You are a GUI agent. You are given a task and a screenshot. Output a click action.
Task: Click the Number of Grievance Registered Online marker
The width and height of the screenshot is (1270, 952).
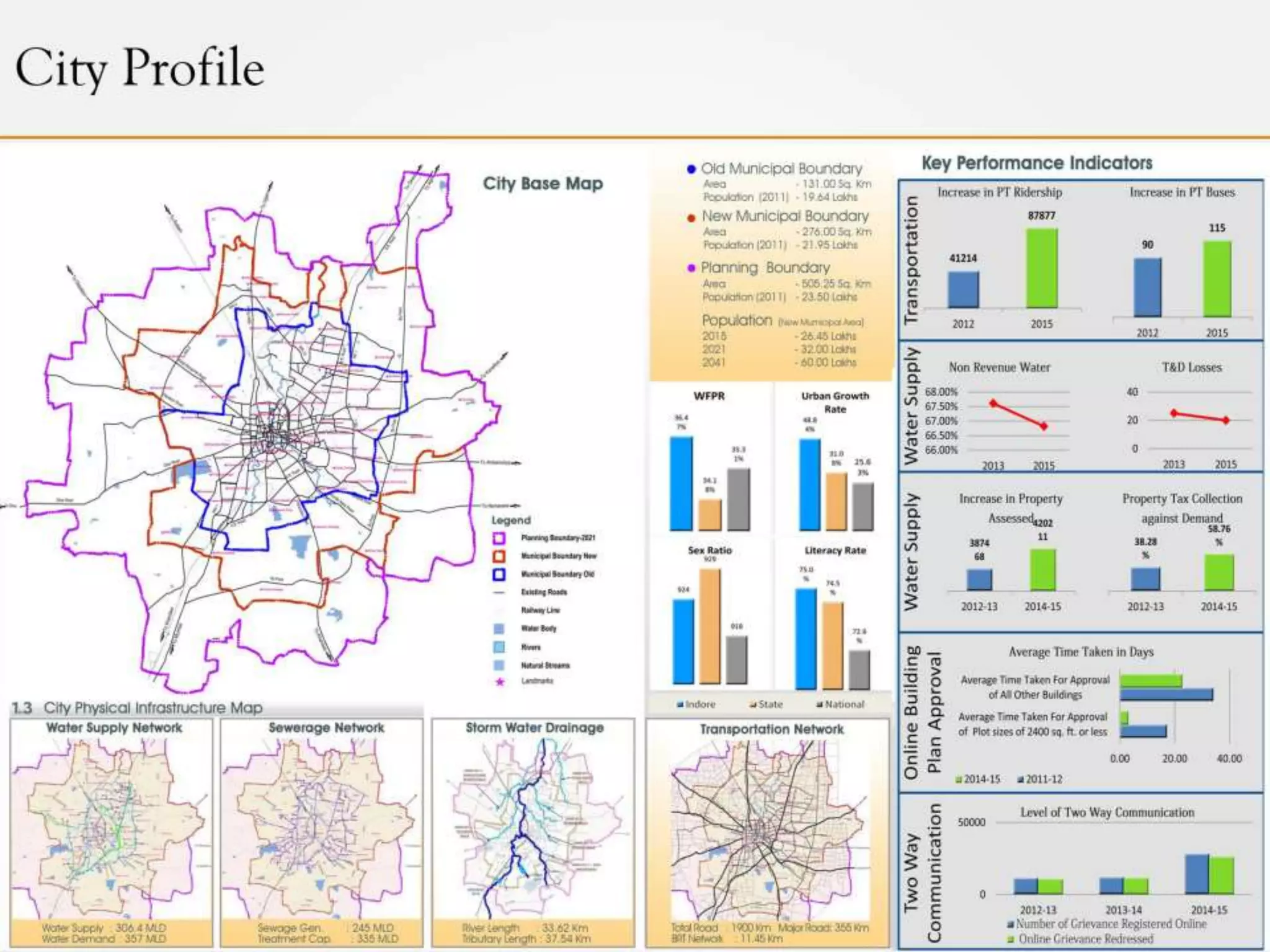1011,925
